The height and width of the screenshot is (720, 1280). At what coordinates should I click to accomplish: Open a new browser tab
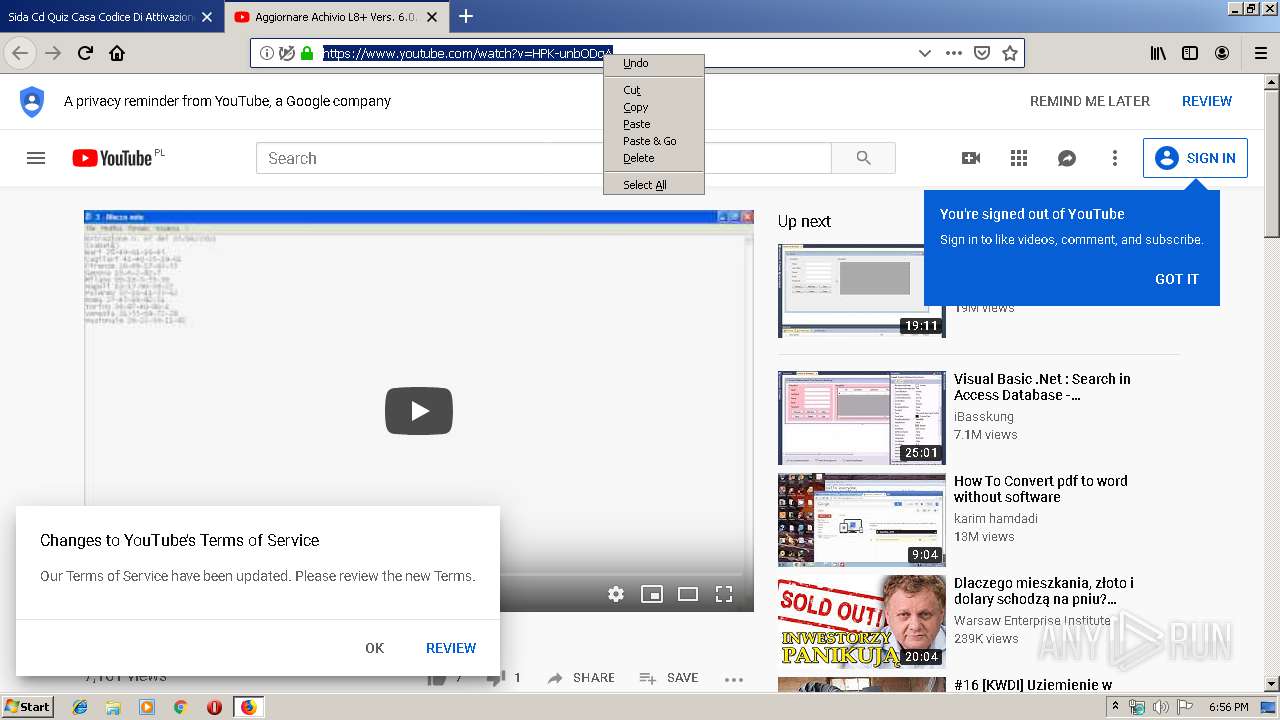[x=466, y=16]
